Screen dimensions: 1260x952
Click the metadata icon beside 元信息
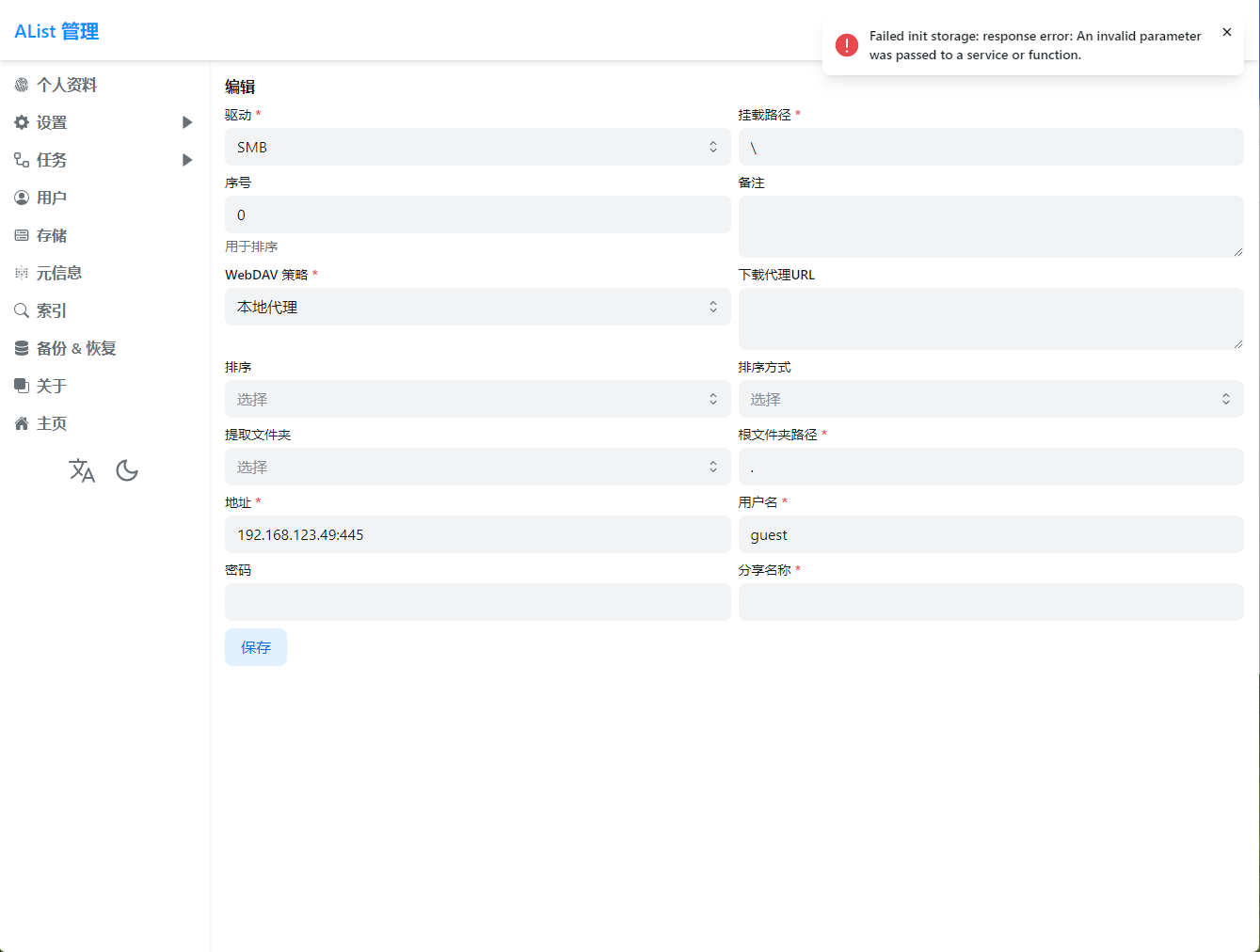click(22, 273)
